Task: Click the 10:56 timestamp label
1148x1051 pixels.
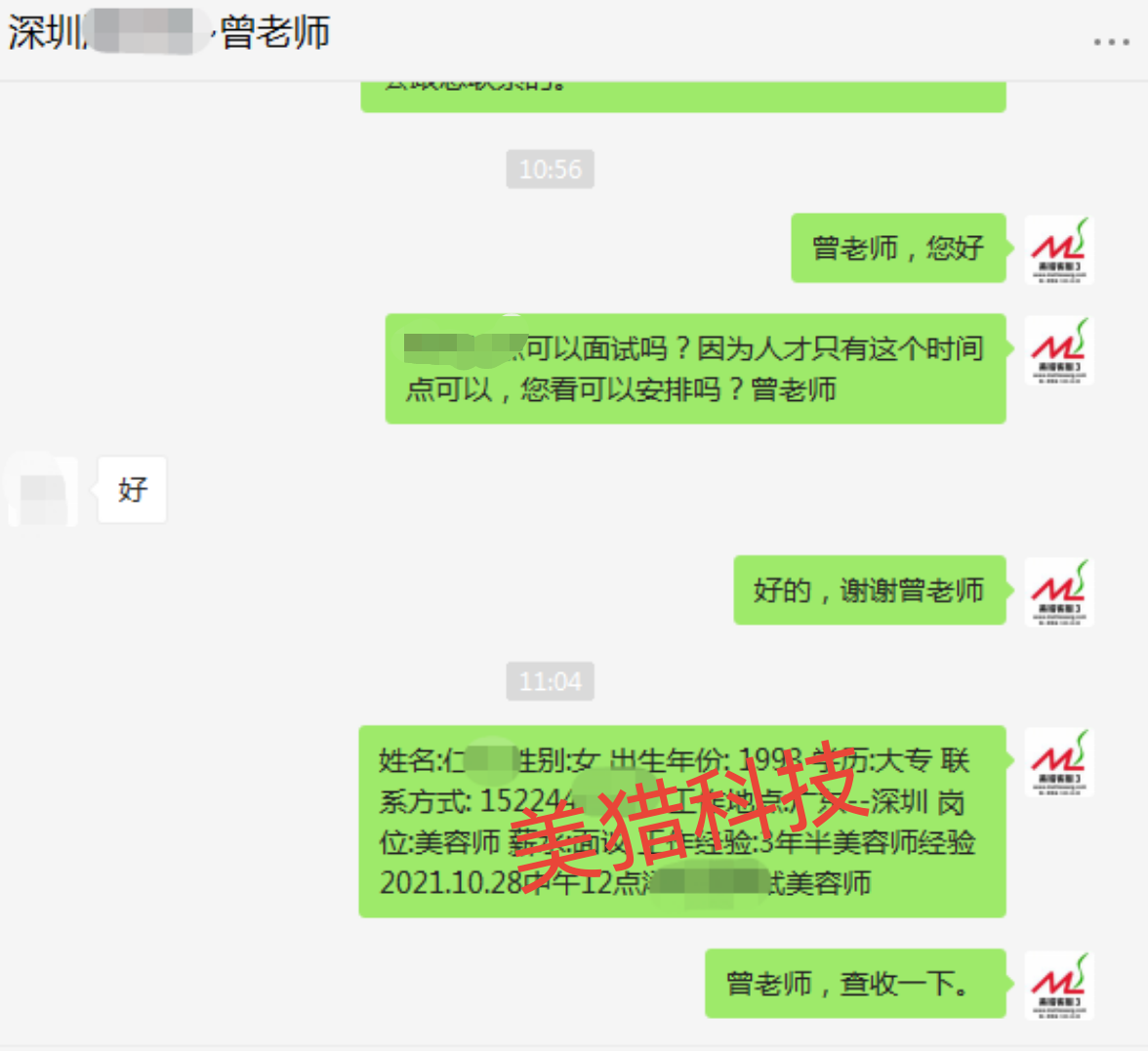Action: [x=550, y=169]
